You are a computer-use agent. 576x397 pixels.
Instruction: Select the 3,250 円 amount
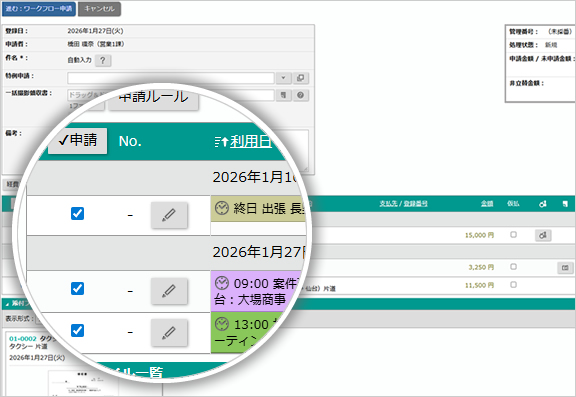click(x=481, y=267)
